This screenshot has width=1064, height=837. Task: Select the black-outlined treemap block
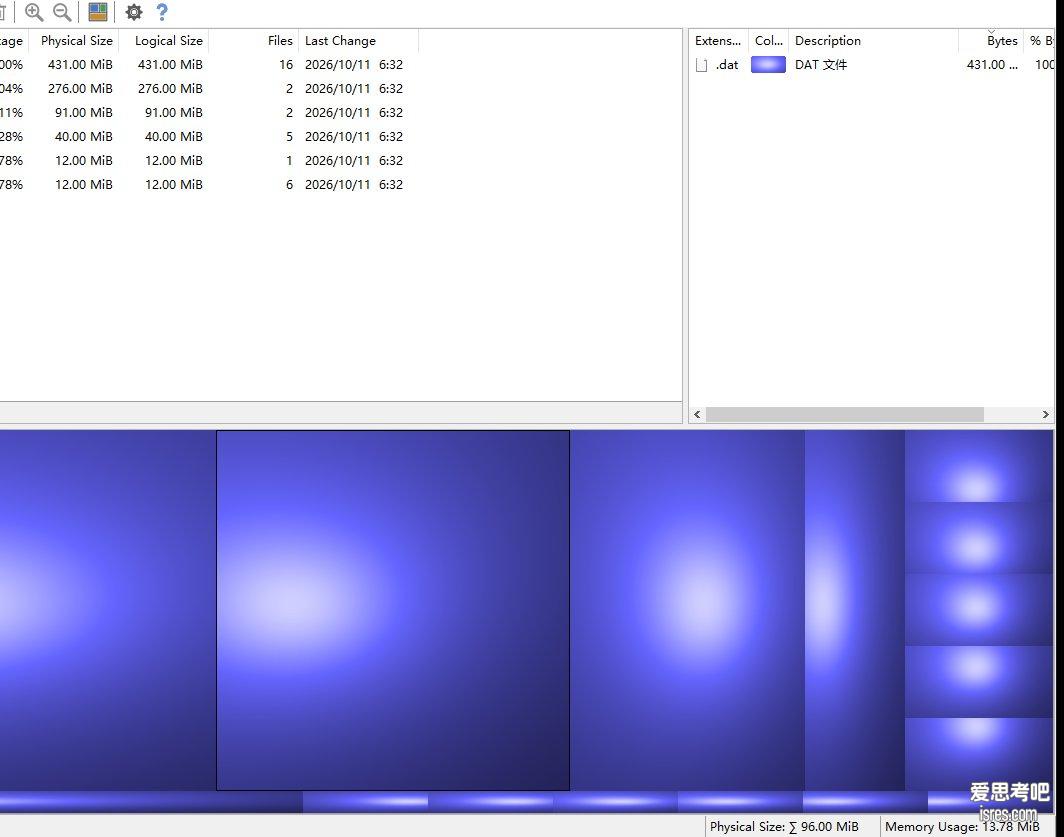pyautogui.click(x=393, y=610)
